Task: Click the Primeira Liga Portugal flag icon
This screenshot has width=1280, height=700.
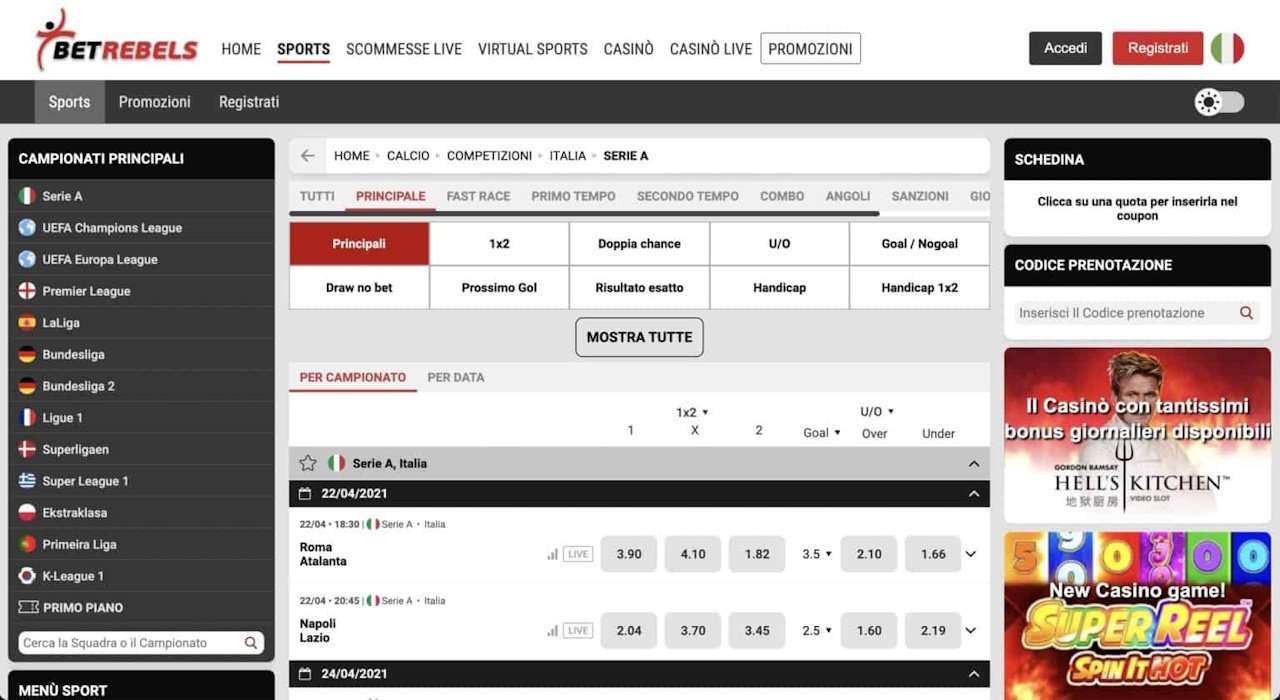Action: point(27,544)
